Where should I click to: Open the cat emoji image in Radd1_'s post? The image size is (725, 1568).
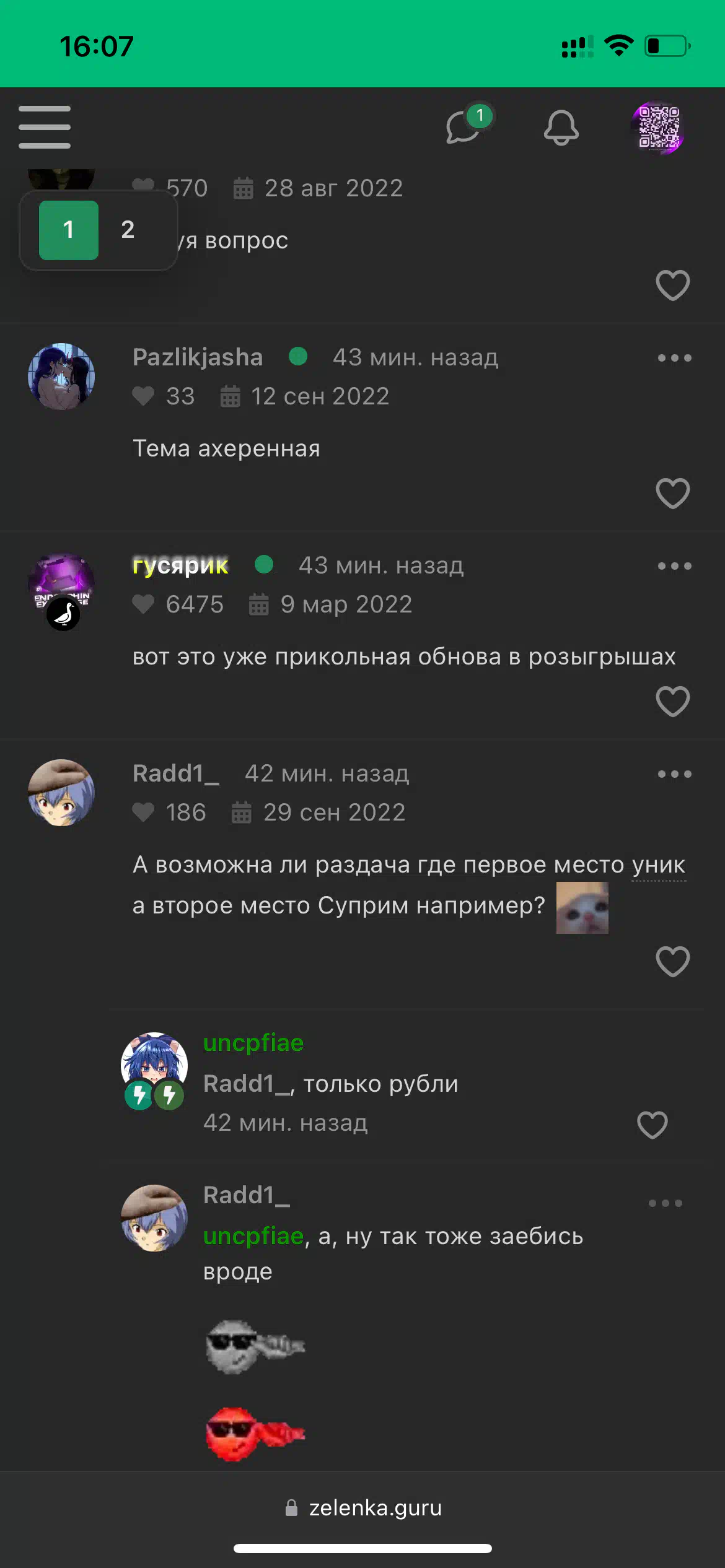[x=582, y=907]
